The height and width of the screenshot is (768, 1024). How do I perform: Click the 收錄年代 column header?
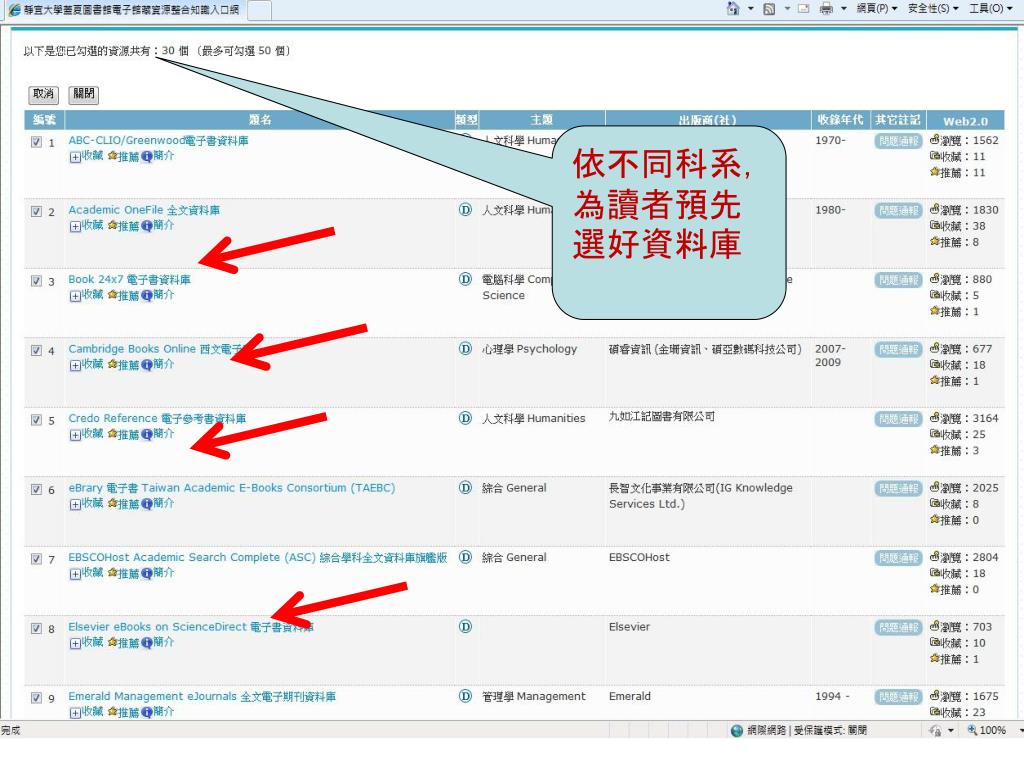coord(840,120)
